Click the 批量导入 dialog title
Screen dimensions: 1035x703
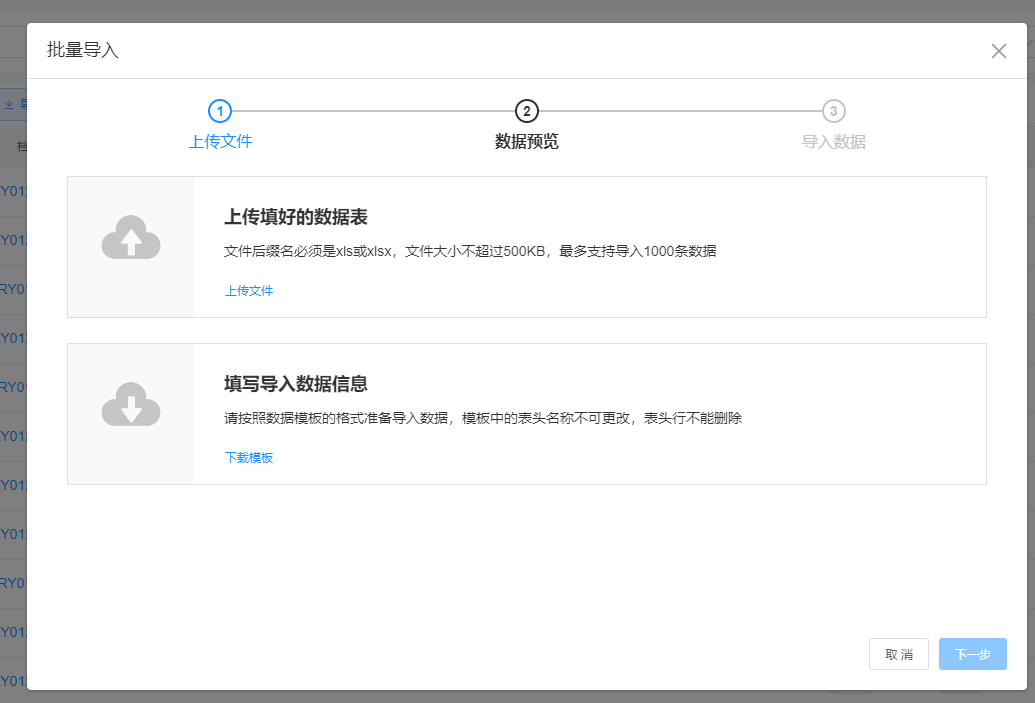[x=83, y=50]
